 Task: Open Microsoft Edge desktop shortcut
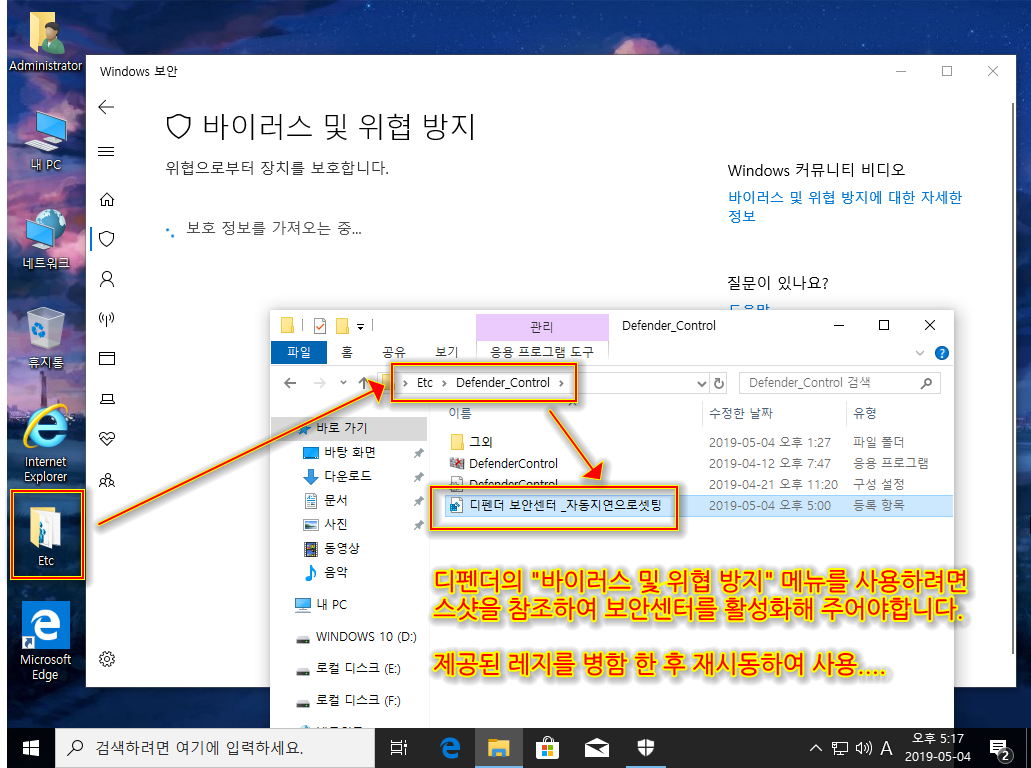pos(45,641)
